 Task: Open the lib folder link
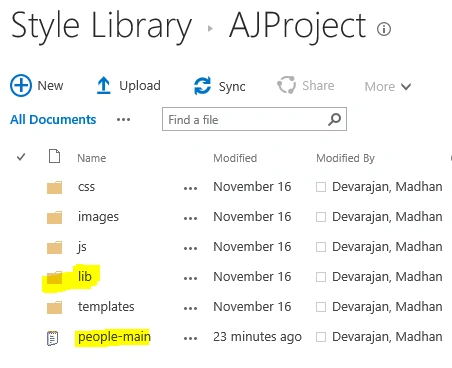(x=85, y=276)
